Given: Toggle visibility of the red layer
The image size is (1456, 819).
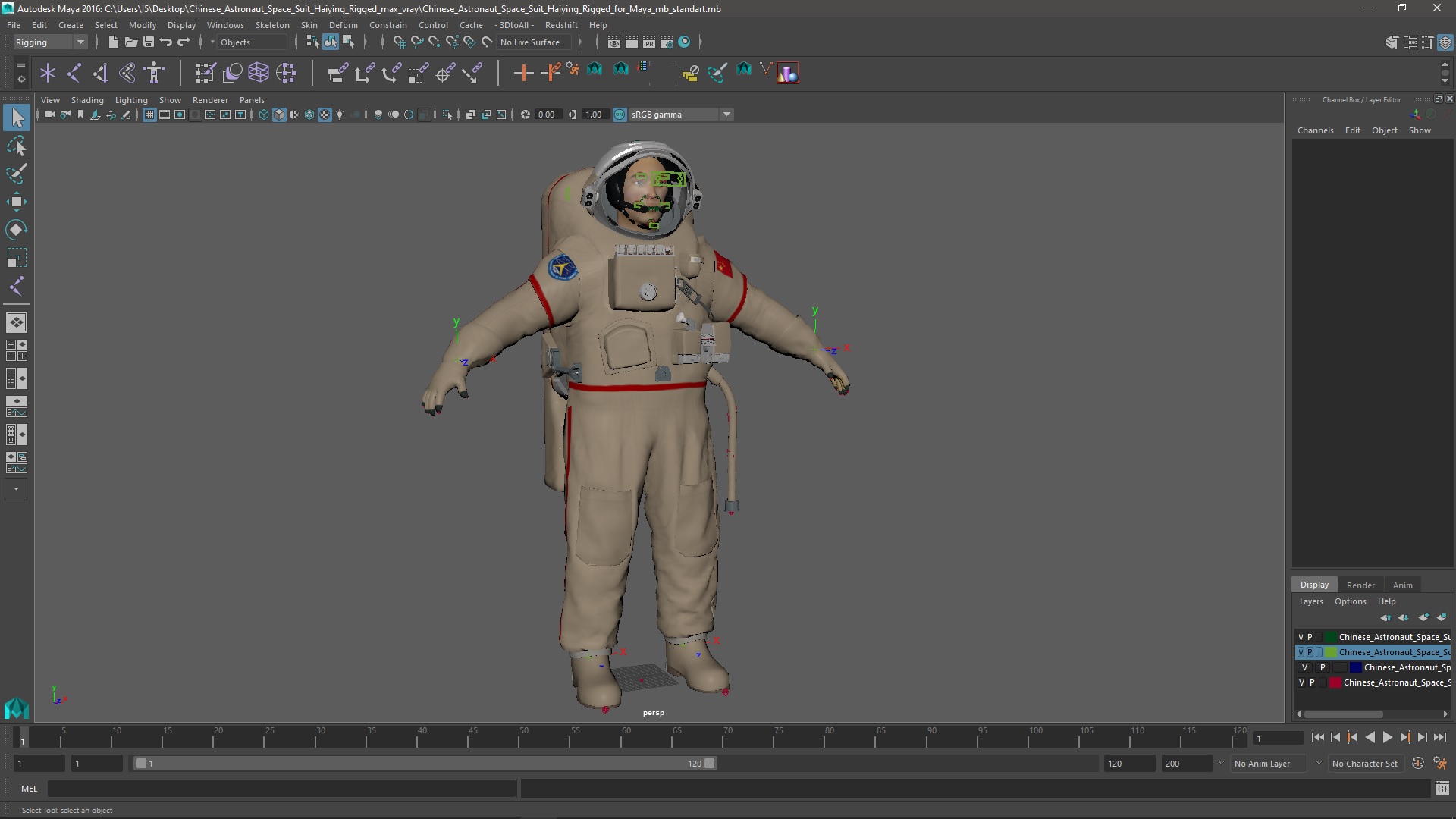Looking at the screenshot, I should point(1301,682).
